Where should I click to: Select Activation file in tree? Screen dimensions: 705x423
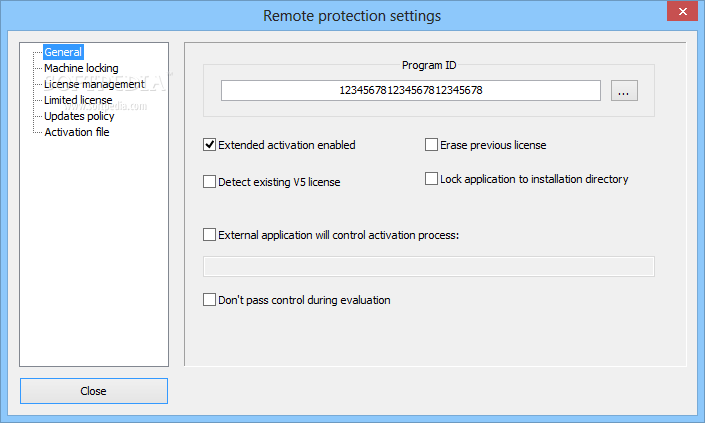pyautogui.click(x=77, y=132)
